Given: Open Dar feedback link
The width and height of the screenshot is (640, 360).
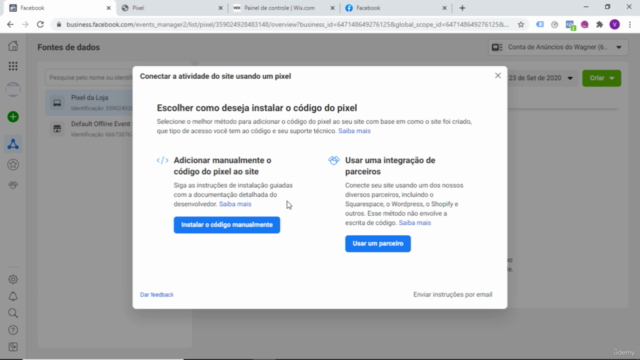Looking at the screenshot, I should 157,295.
